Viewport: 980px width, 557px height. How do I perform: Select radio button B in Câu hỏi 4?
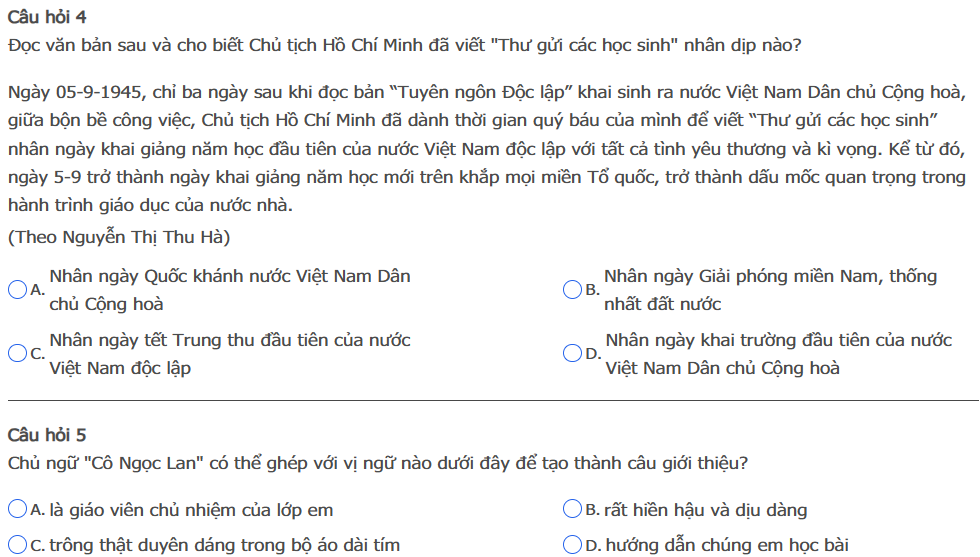point(573,290)
